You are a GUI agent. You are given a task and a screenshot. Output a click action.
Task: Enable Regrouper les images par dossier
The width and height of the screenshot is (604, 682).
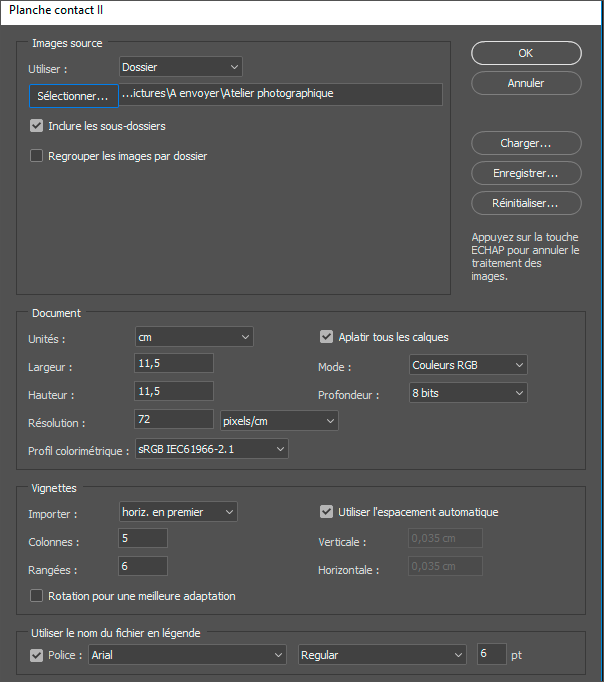tap(37, 156)
